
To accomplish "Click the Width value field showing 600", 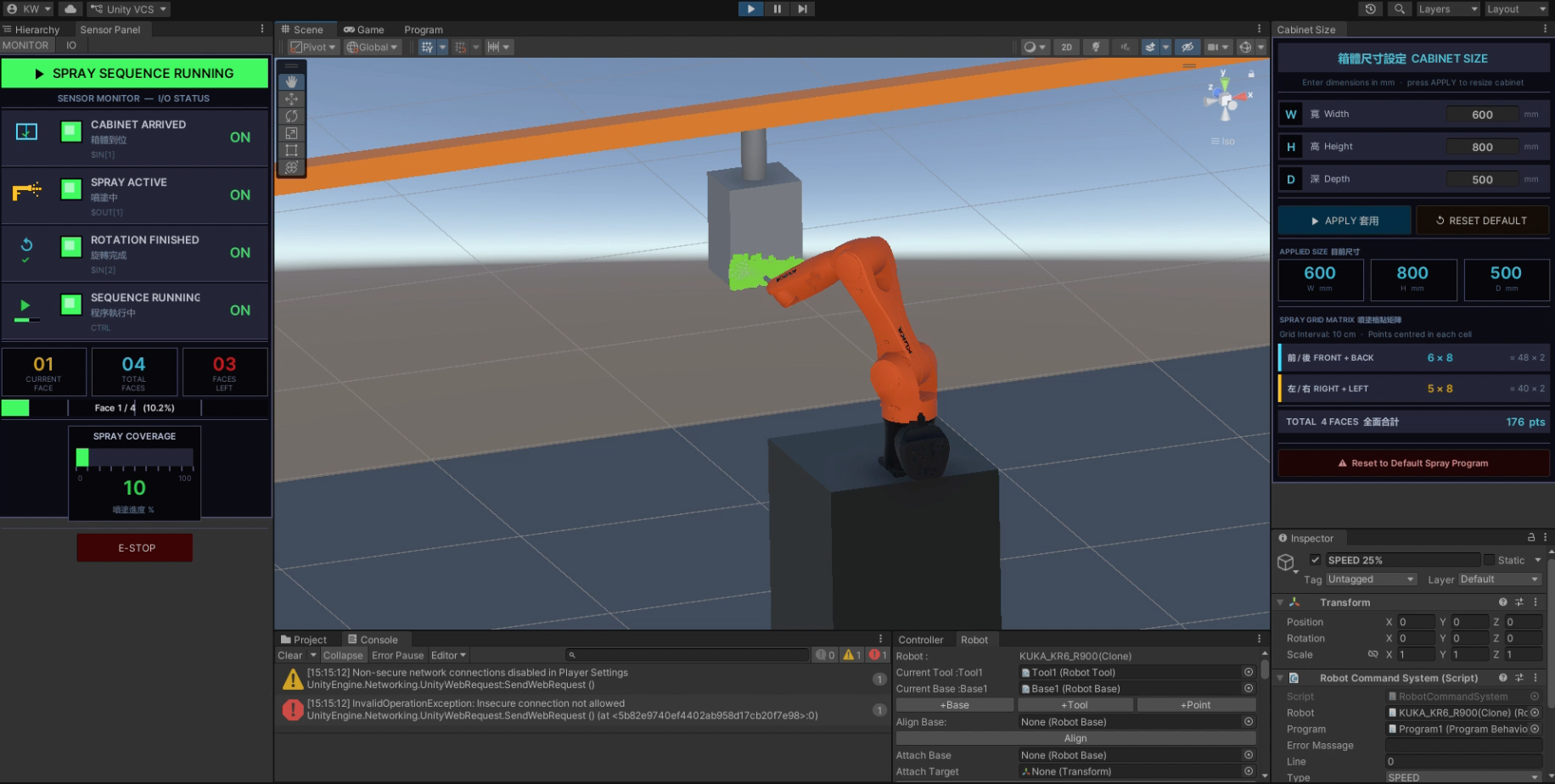I will pos(1482,115).
